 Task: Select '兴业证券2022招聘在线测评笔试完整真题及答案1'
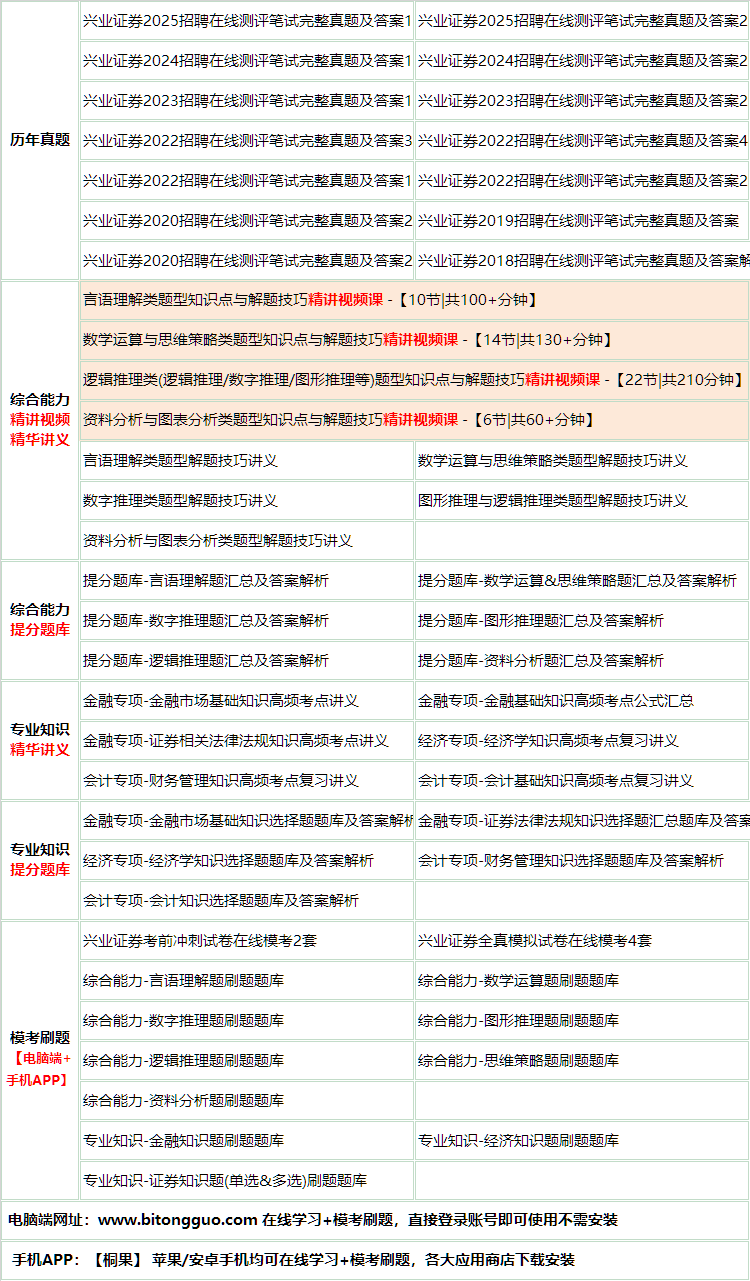click(247, 181)
